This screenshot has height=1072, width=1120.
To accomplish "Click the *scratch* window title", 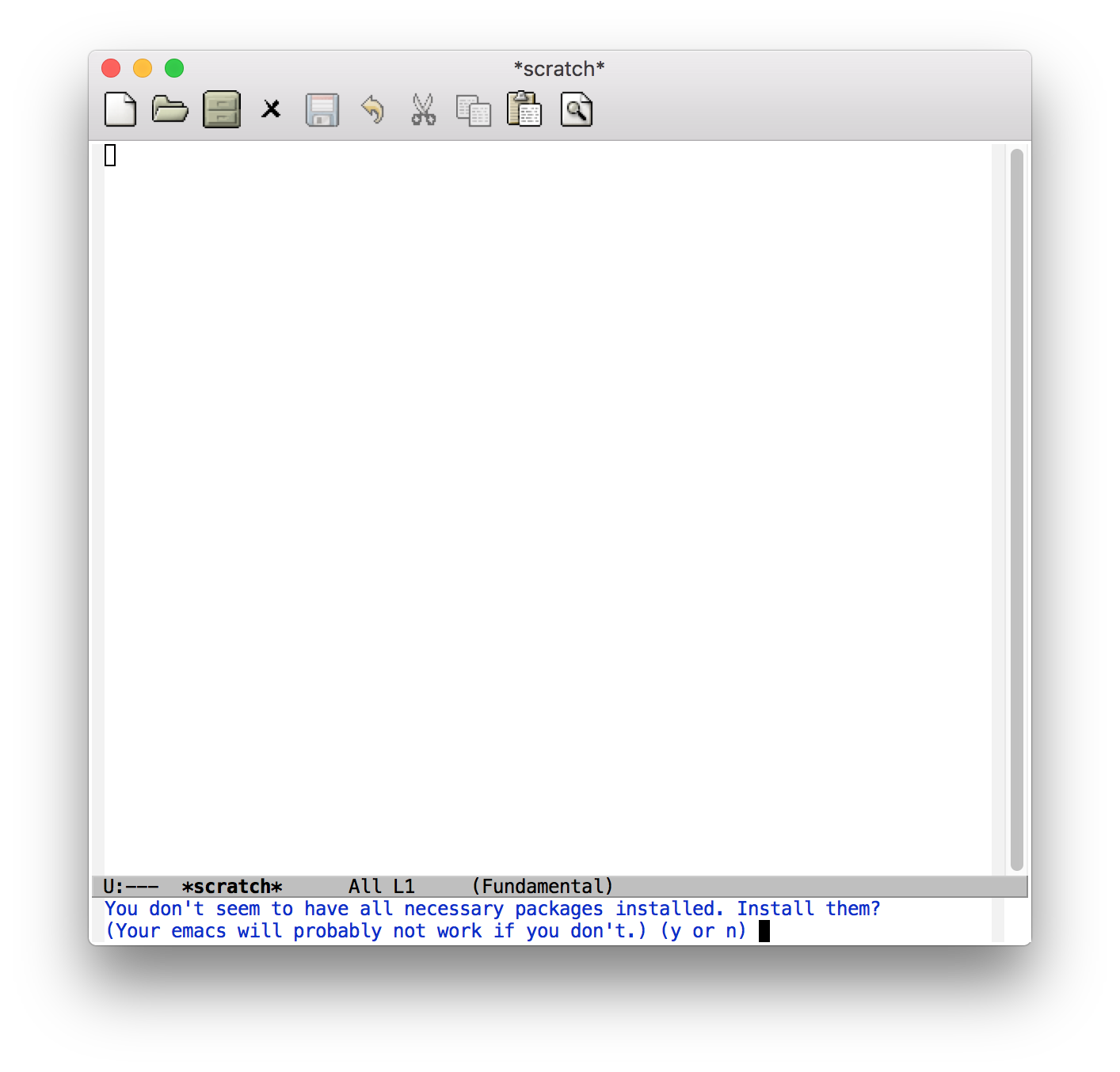I will pos(559,69).
